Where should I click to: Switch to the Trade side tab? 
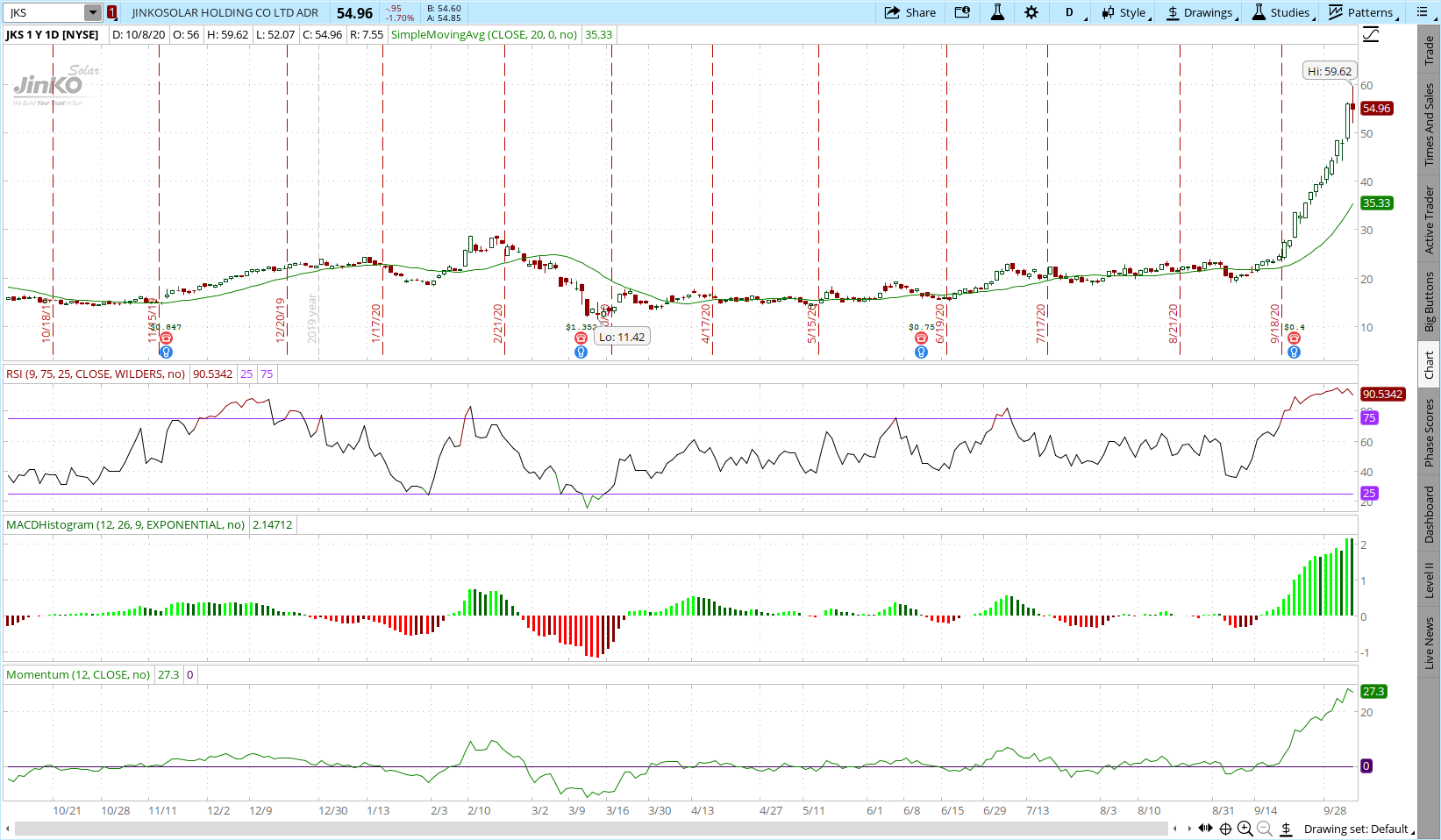pos(1430,50)
